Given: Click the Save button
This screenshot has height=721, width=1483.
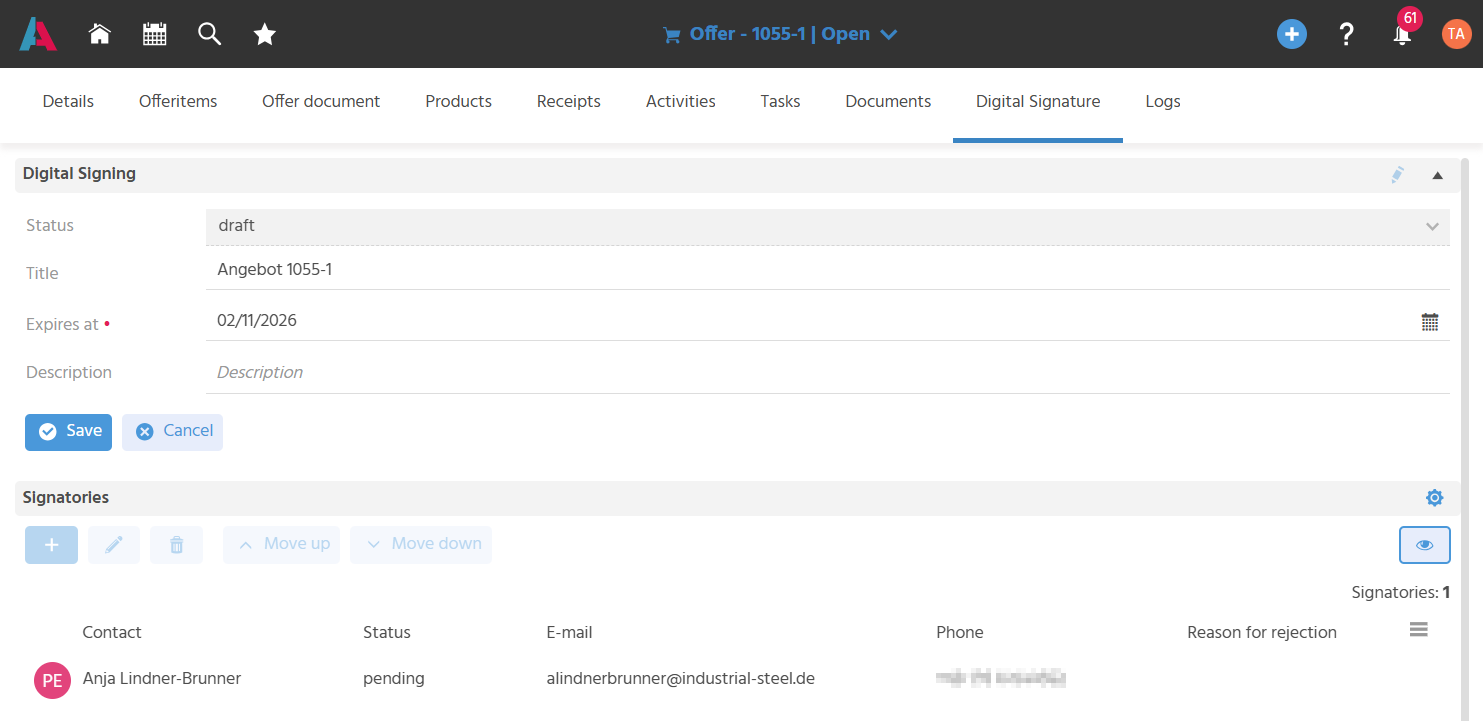Looking at the screenshot, I should click(68, 432).
